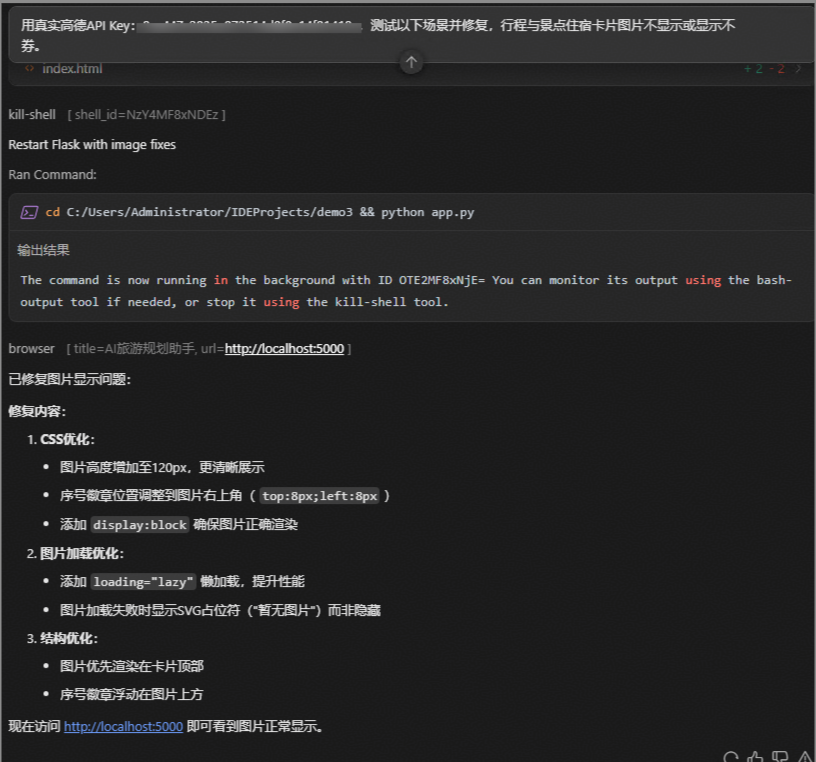Click the regenerate response icon

click(731, 757)
